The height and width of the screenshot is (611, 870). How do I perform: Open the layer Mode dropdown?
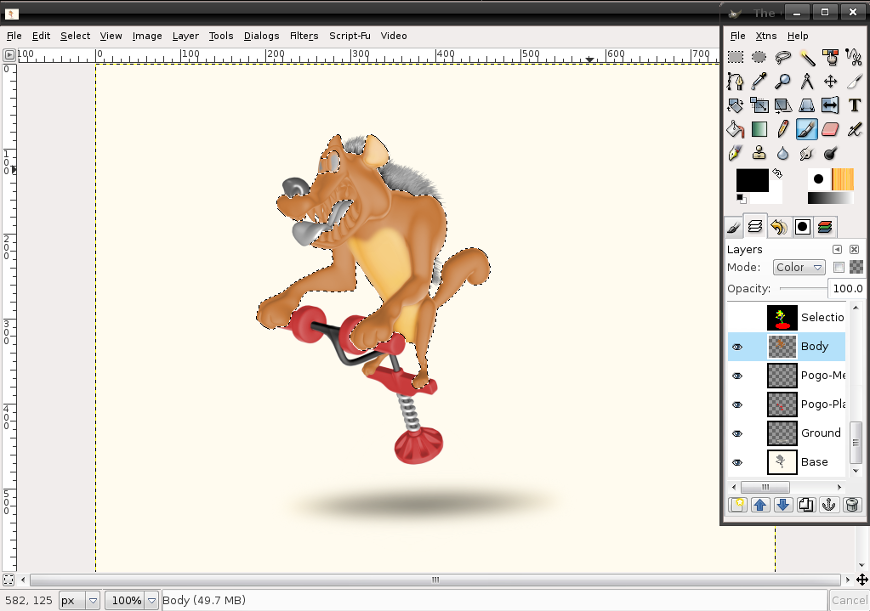pos(799,267)
